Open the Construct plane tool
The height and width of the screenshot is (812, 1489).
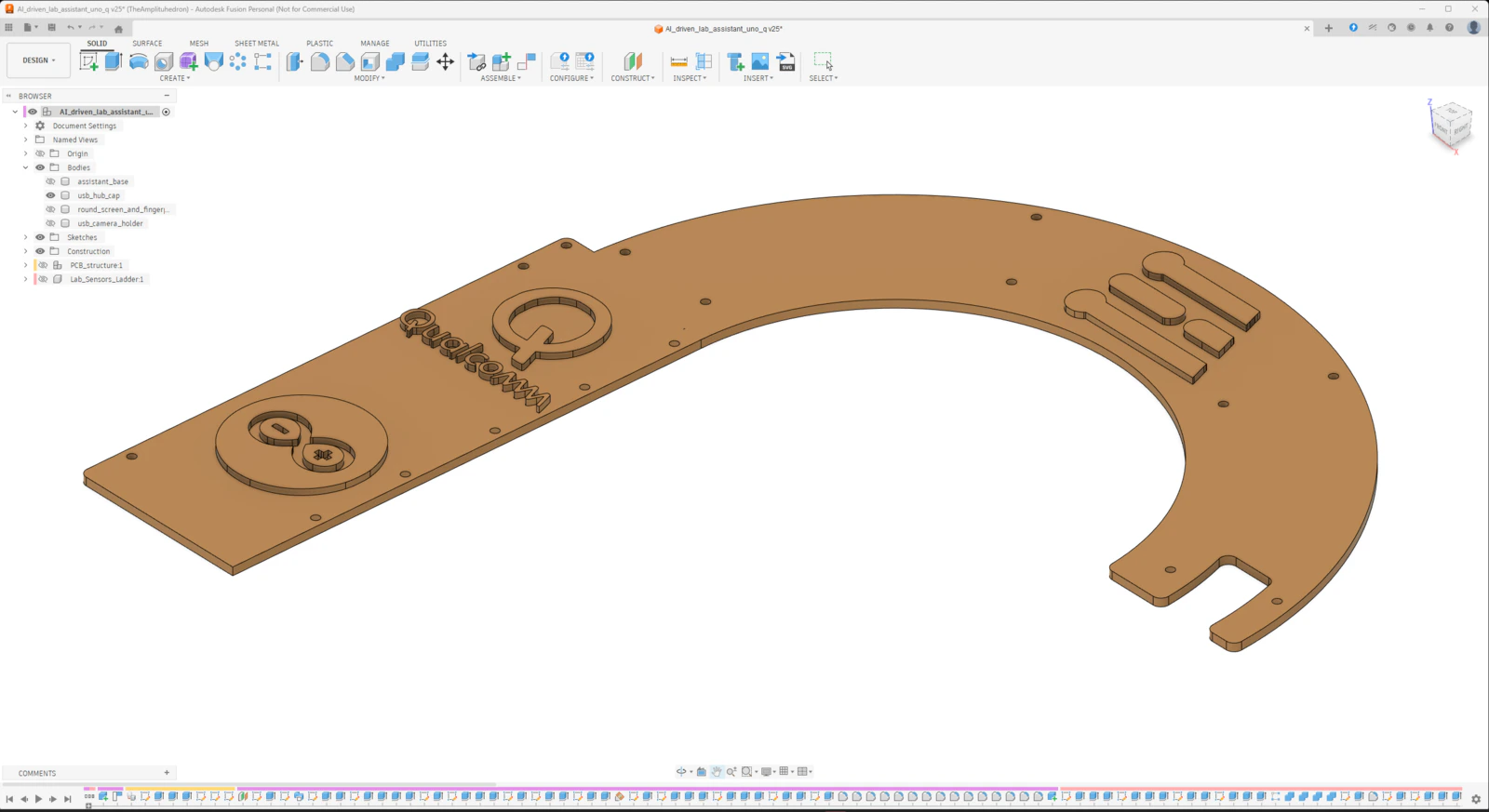click(x=633, y=61)
